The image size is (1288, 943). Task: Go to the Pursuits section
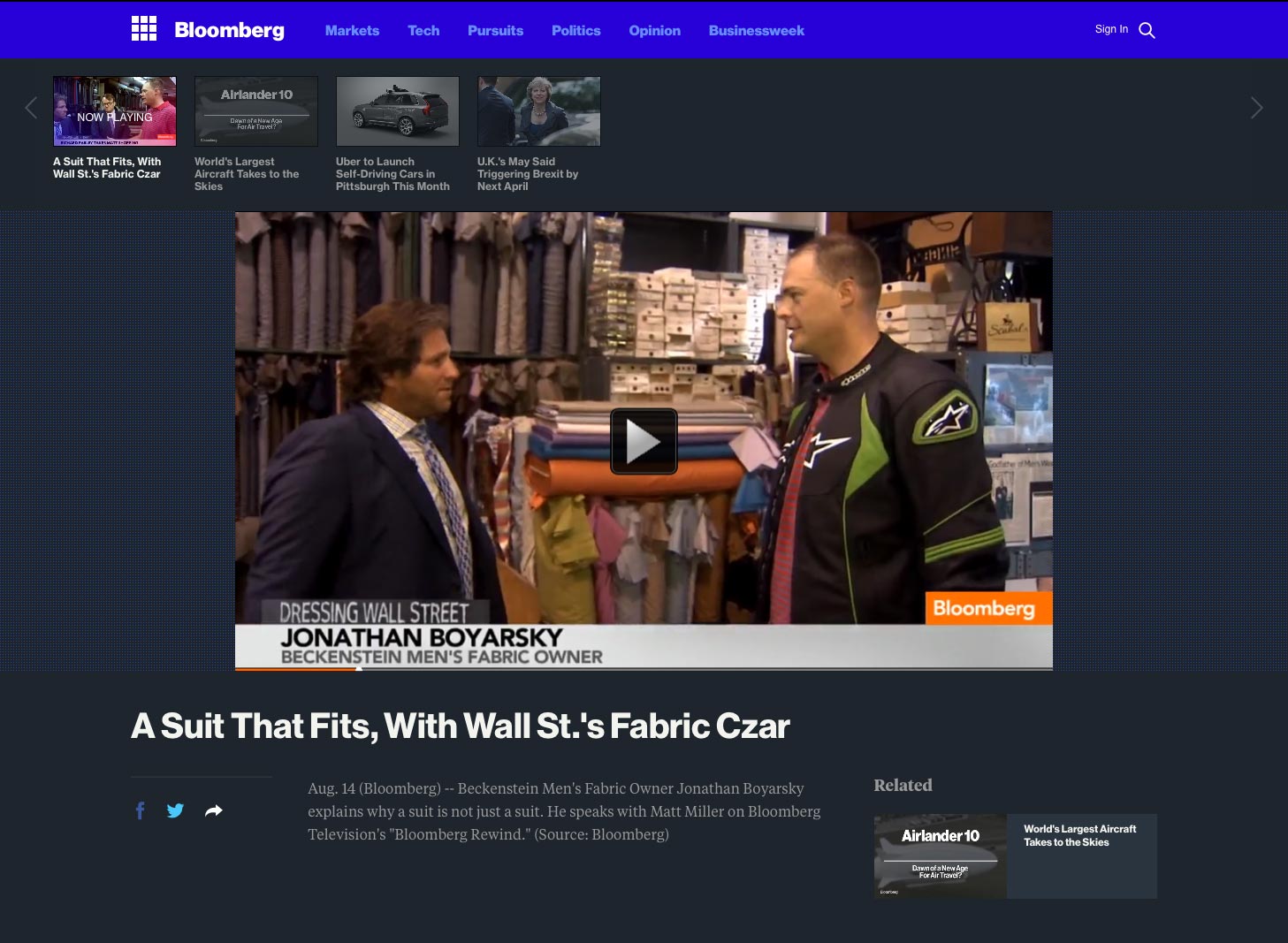tap(495, 30)
